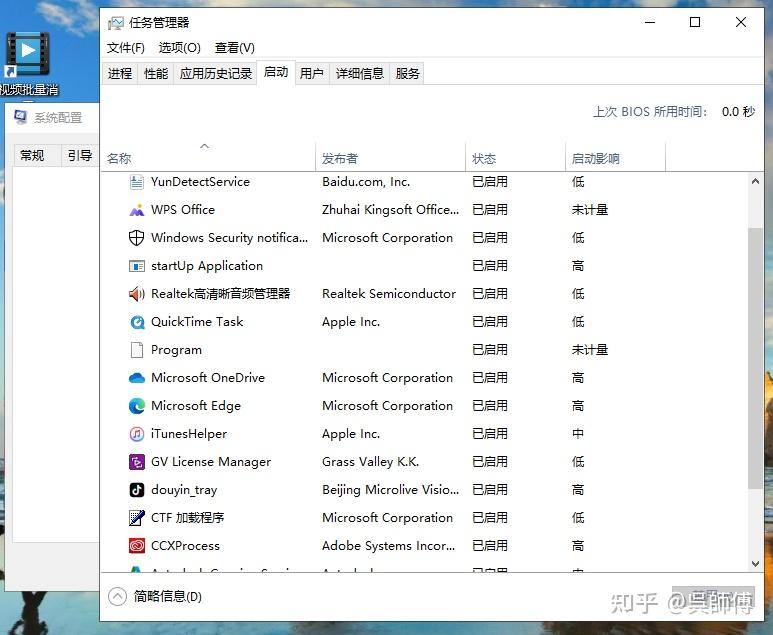Click the System Configuration window icon
773x635 pixels.
[x=21, y=117]
